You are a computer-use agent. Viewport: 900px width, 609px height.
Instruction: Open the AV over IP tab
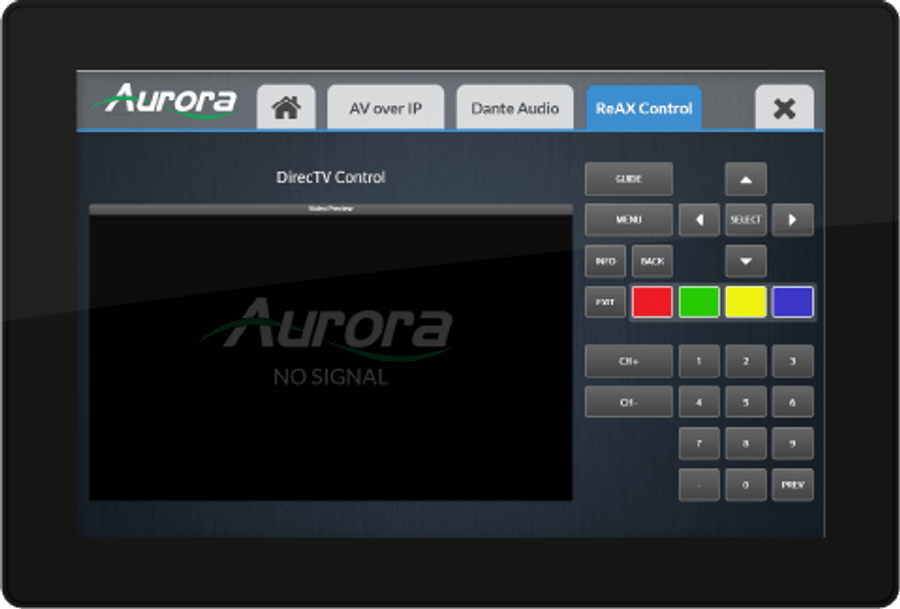click(386, 108)
